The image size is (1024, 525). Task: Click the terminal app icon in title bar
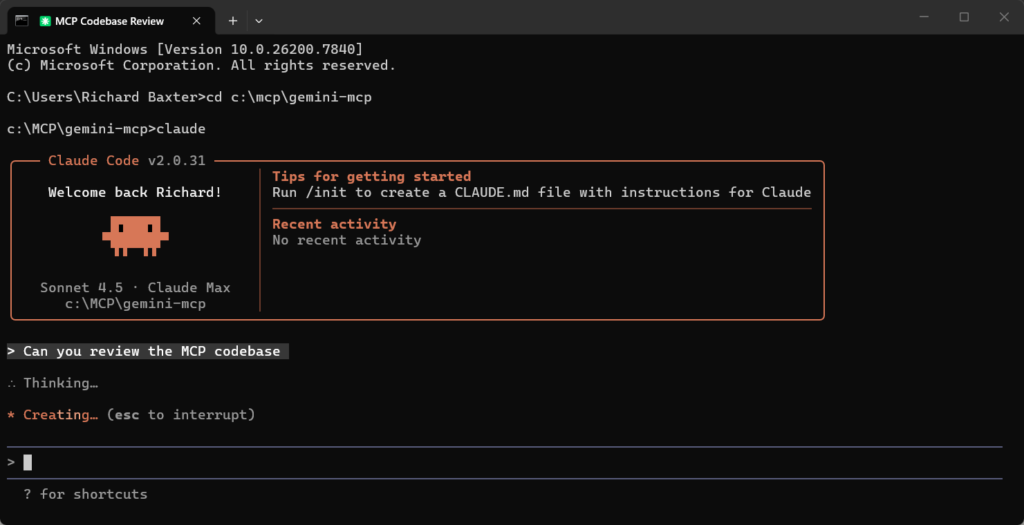pyautogui.click(x=21, y=18)
